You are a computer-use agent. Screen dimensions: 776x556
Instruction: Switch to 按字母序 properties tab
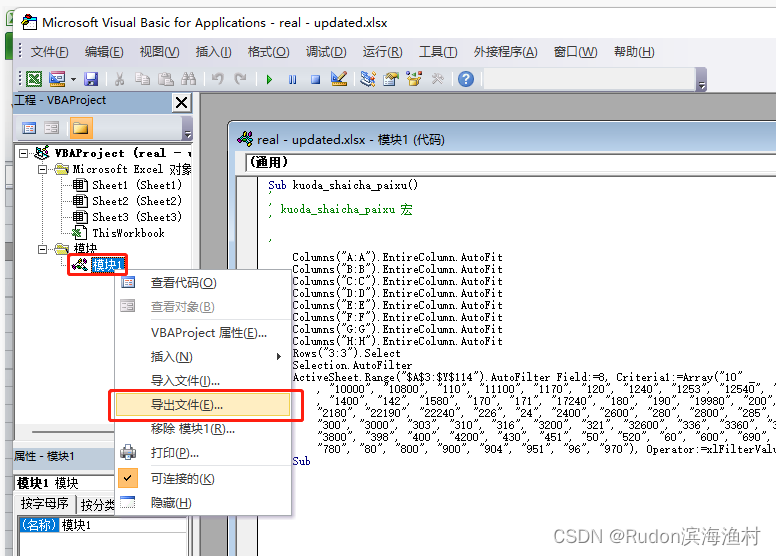tap(45, 504)
